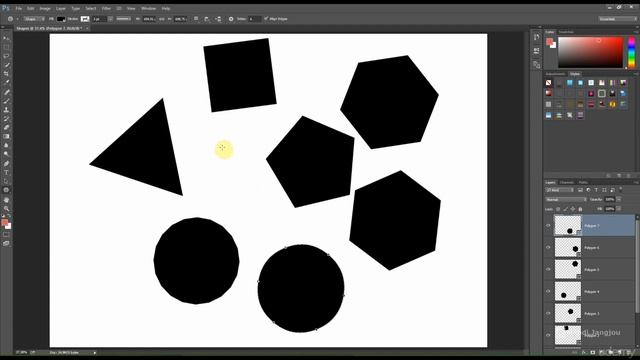640x360 pixels.
Task: Open the History collapsed panel icon
Action: pyautogui.click(x=536, y=37)
